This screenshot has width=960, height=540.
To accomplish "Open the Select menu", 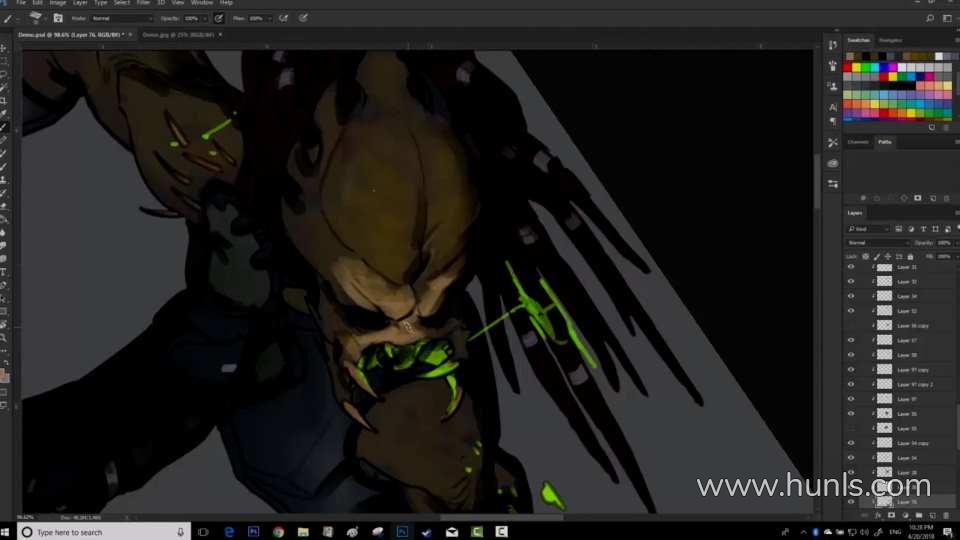I will pos(122,3).
